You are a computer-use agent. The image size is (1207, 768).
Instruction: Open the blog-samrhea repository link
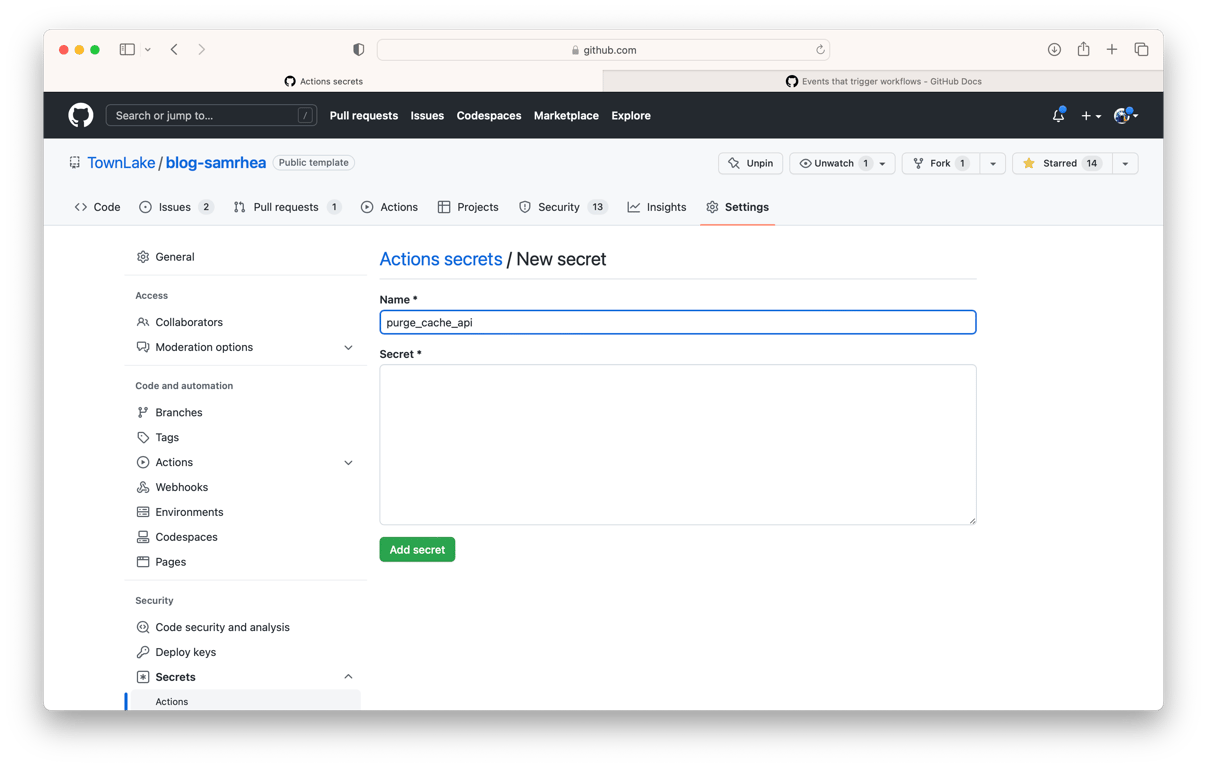(x=216, y=163)
